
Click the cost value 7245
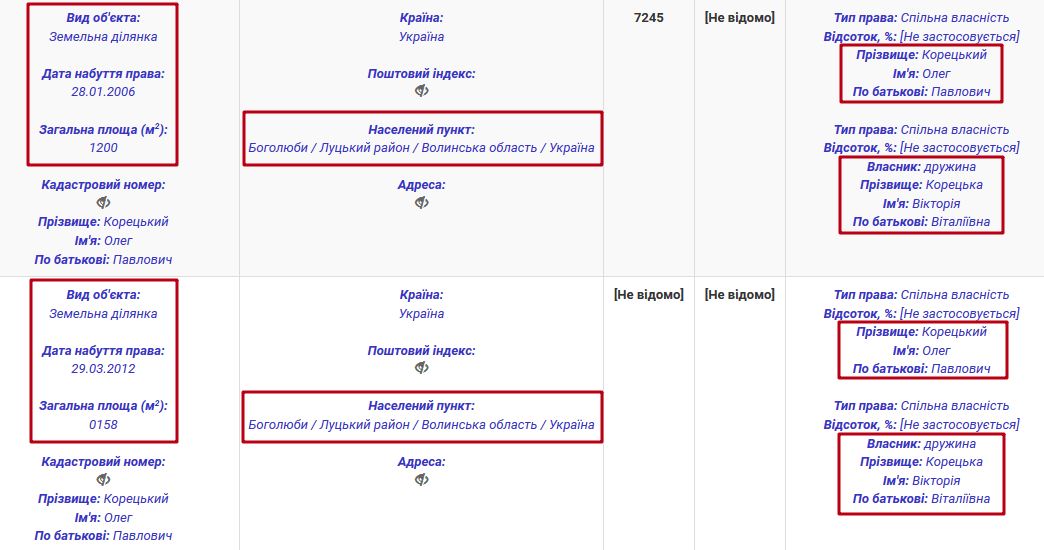point(649,17)
